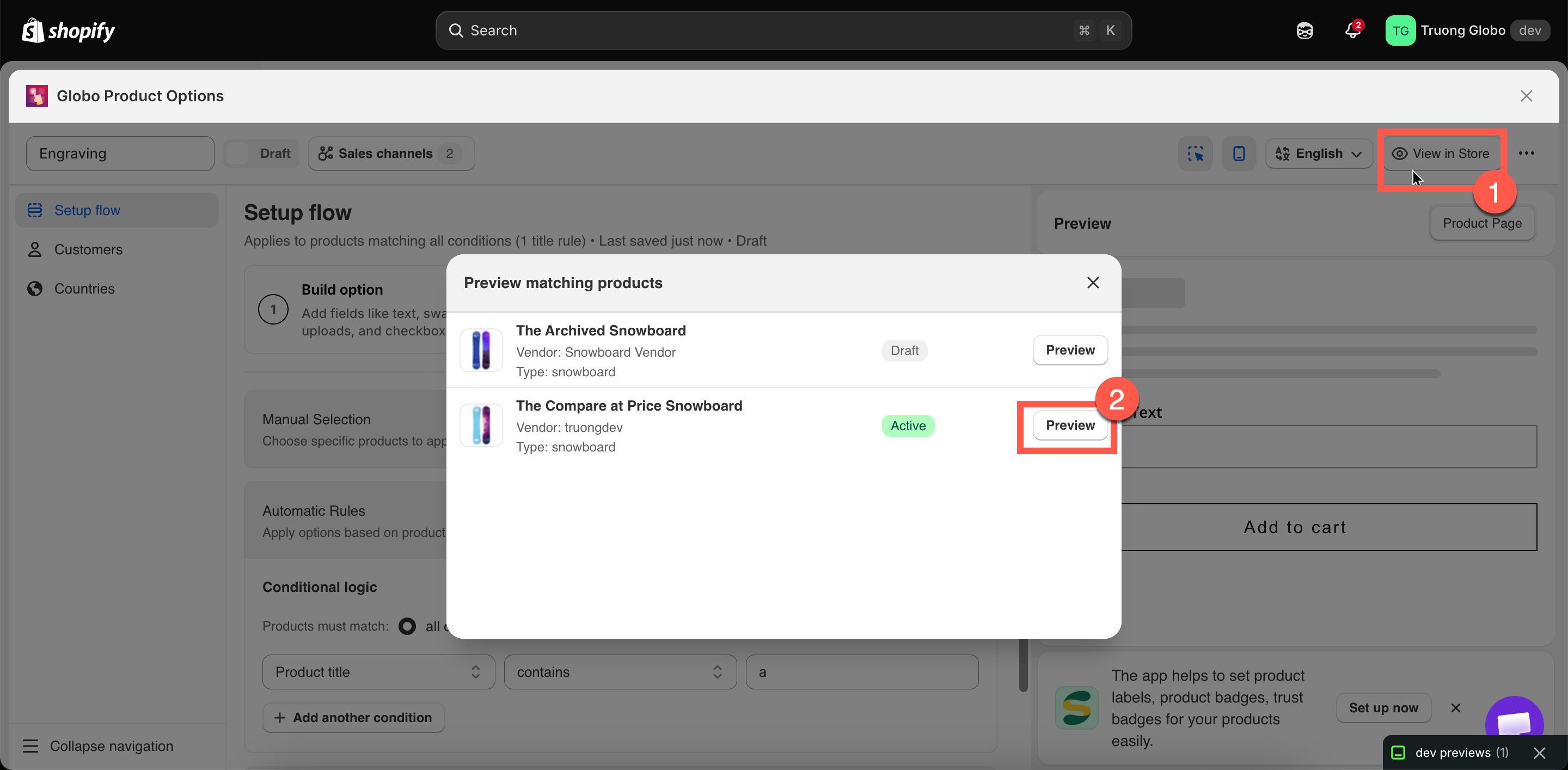Click The Archived Snowboard thumbnail
Screen dimensions: 1568x770
[x=481, y=350]
